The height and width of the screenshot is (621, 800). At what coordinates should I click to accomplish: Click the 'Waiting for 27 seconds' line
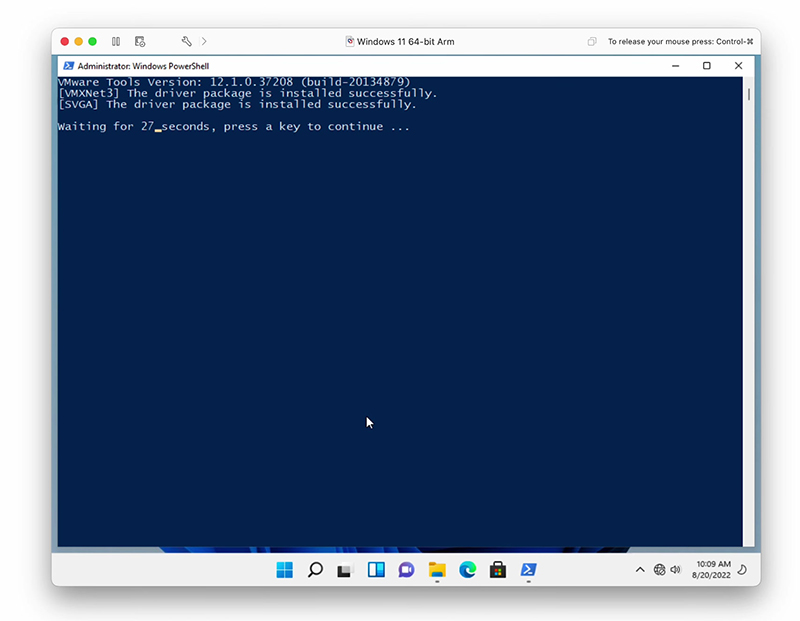pyautogui.click(x=234, y=127)
